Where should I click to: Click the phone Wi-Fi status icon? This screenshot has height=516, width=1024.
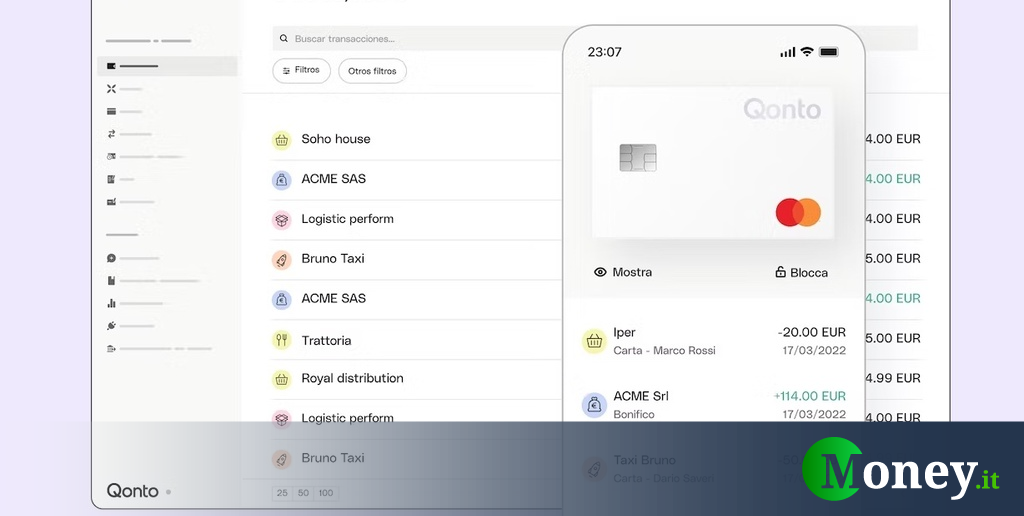click(x=807, y=52)
